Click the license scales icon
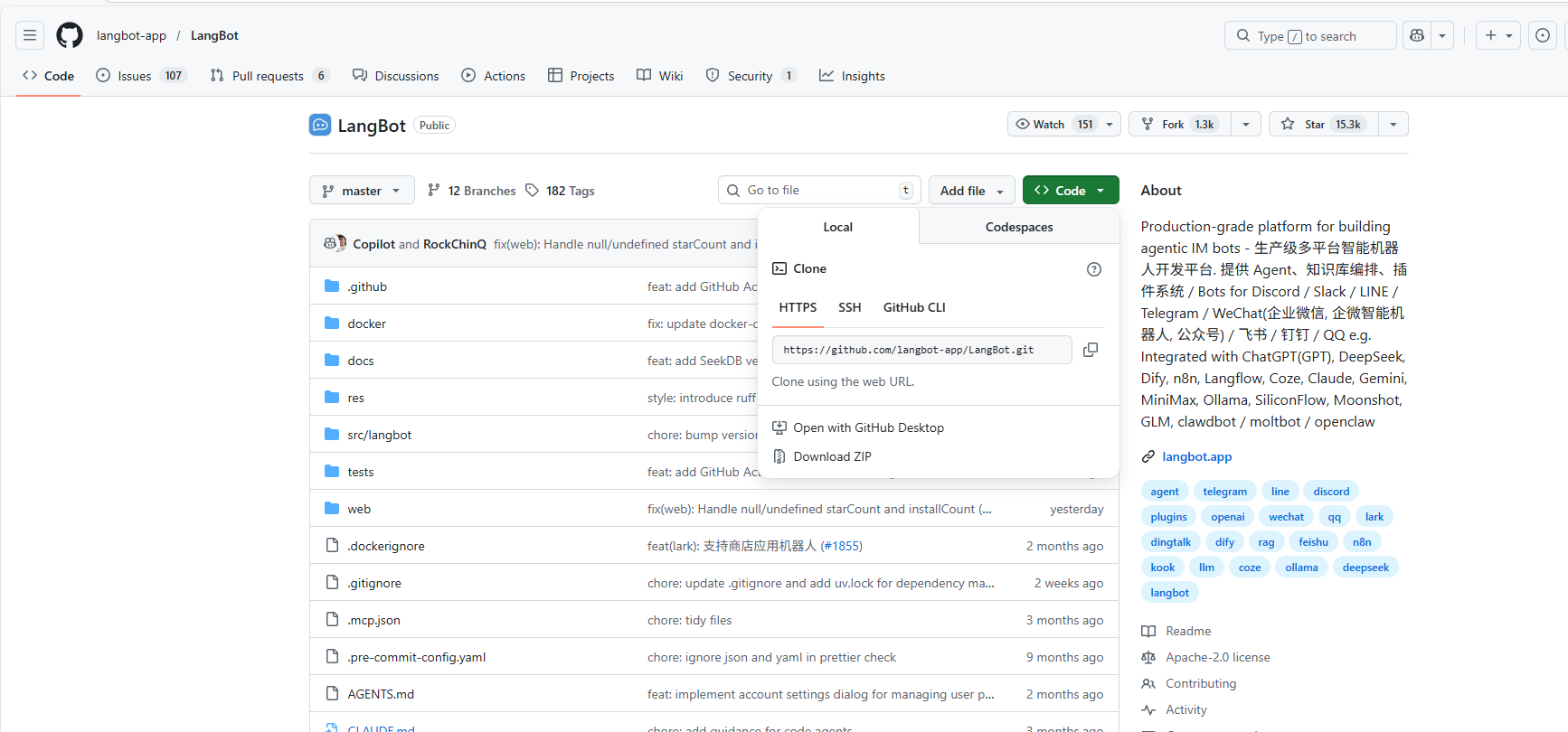Image resolution: width=1568 pixels, height=732 pixels. 1148,657
